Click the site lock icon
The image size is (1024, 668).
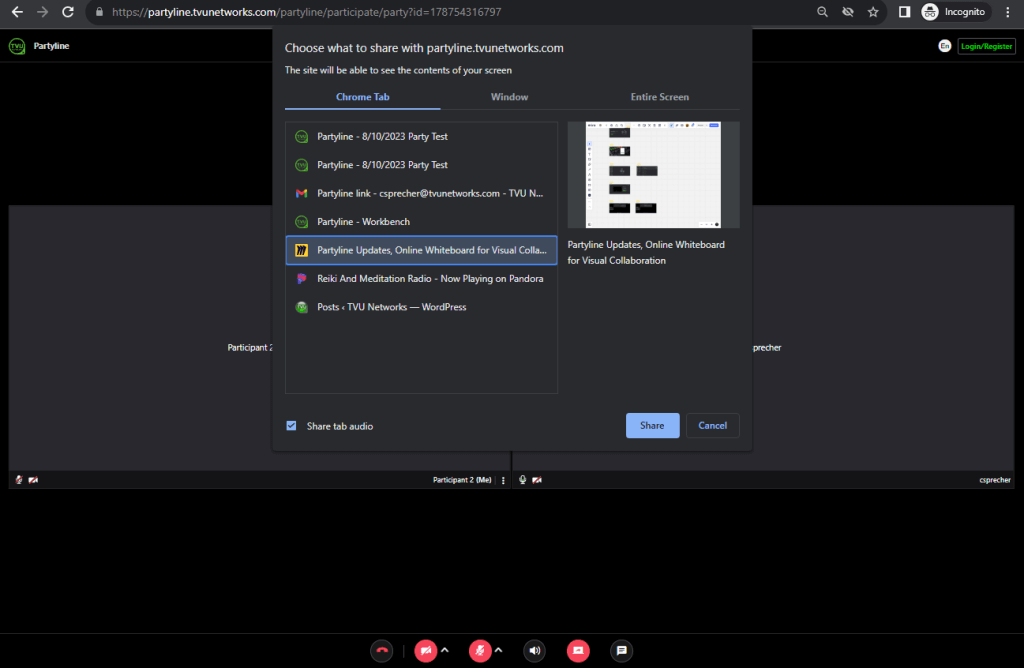click(99, 12)
